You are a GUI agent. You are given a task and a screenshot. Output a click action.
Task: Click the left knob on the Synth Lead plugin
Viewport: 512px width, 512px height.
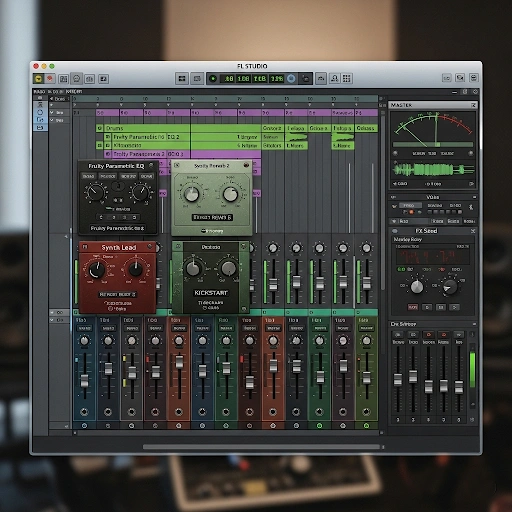(x=97, y=270)
